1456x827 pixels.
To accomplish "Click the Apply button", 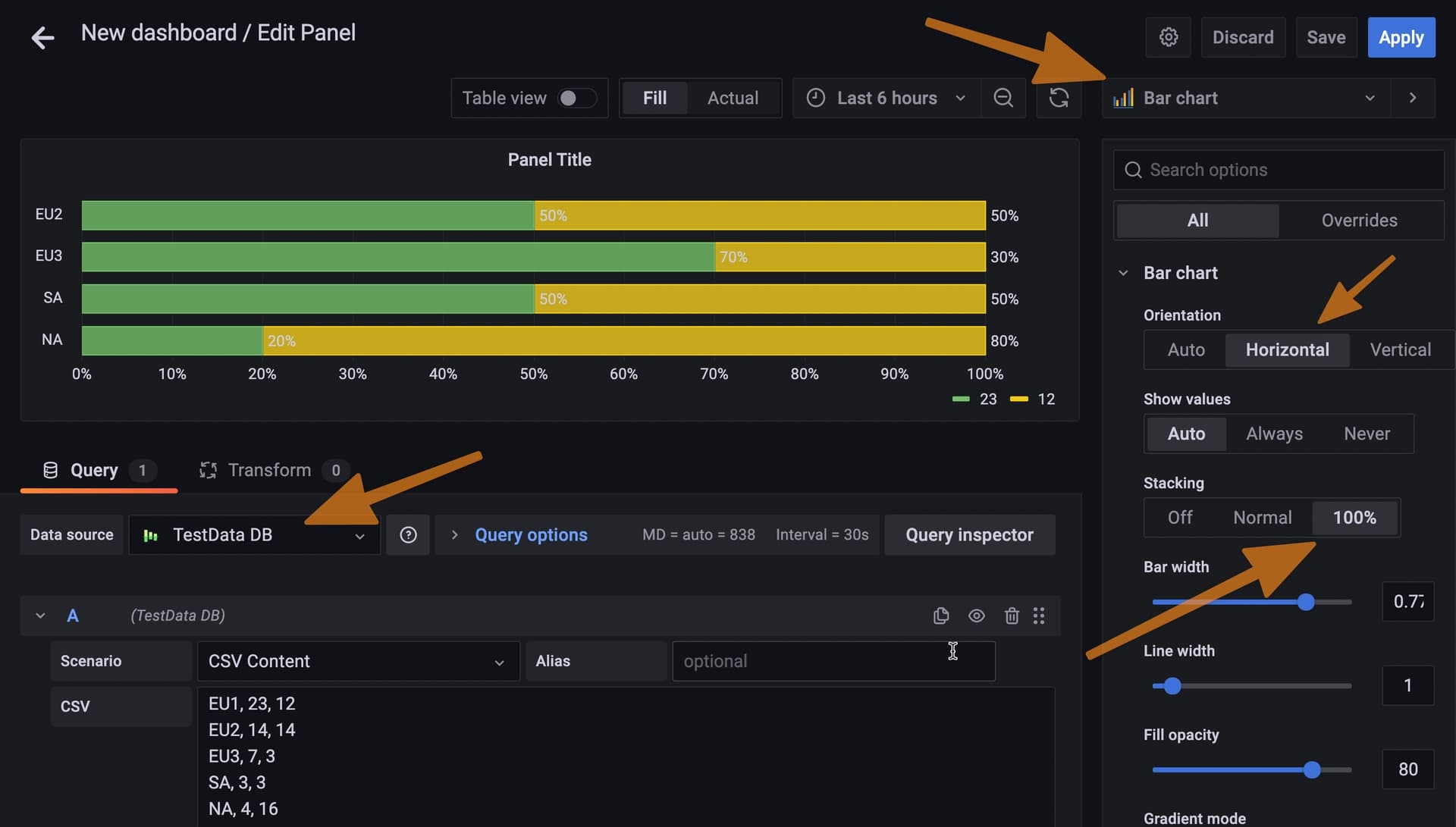I will [x=1401, y=37].
